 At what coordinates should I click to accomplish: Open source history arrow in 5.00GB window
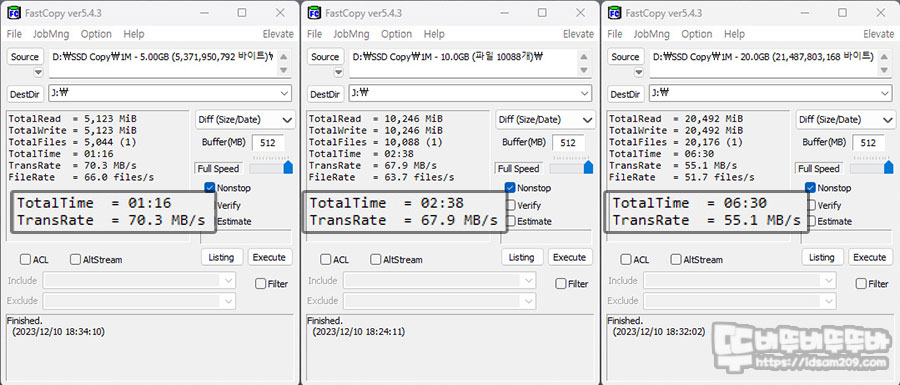click(38, 72)
